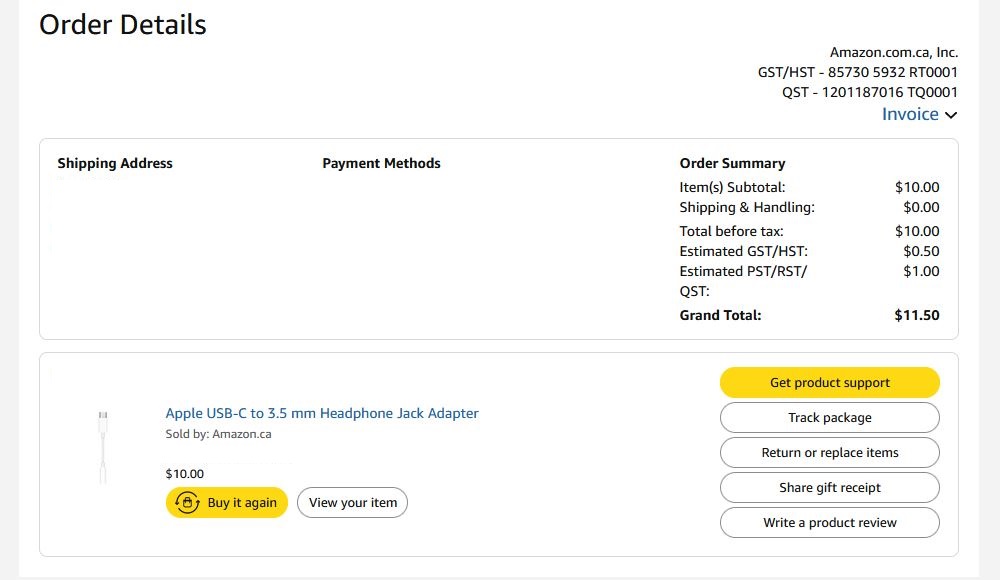1000x580 pixels.
Task: Click the Shipping Address heading
Action: pyautogui.click(x=115, y=163)
